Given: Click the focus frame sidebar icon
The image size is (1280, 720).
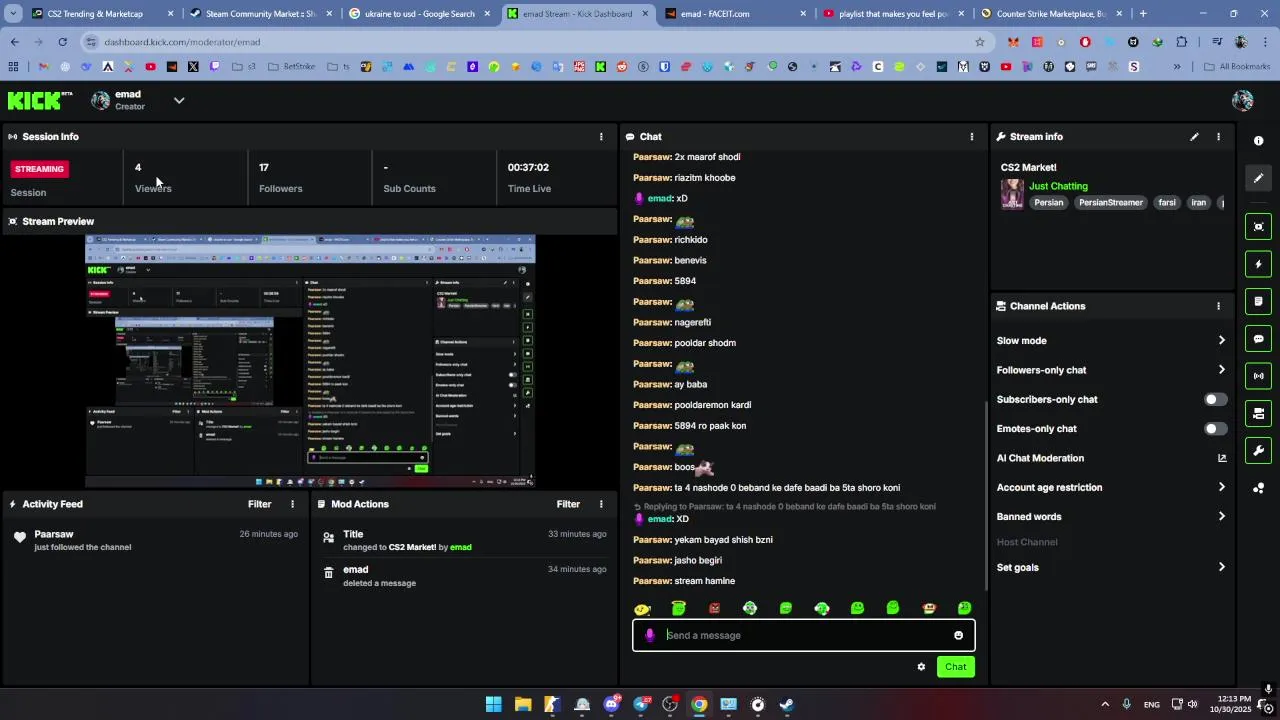Looking at the screenshot, I should pos(1259,227).
